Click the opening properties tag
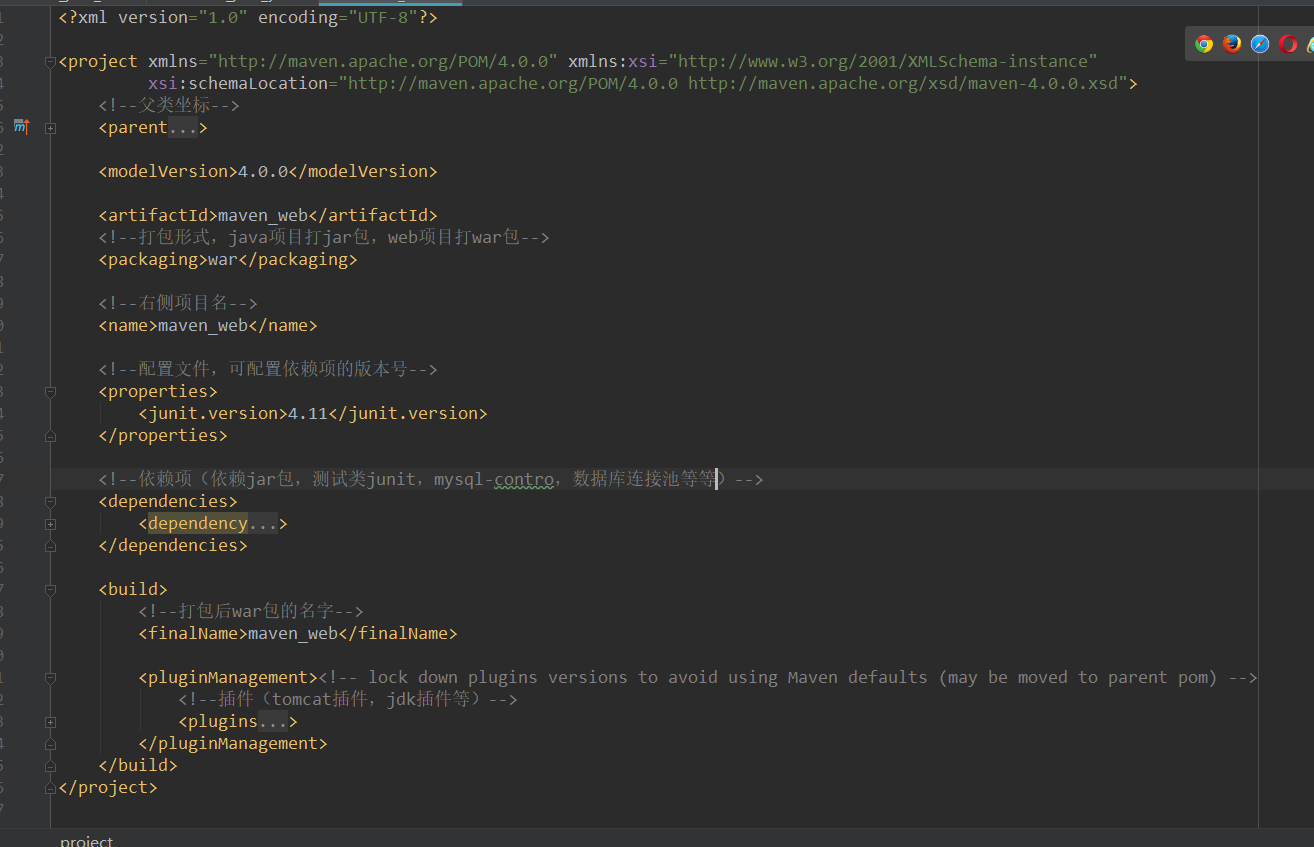 coord(158,392)
